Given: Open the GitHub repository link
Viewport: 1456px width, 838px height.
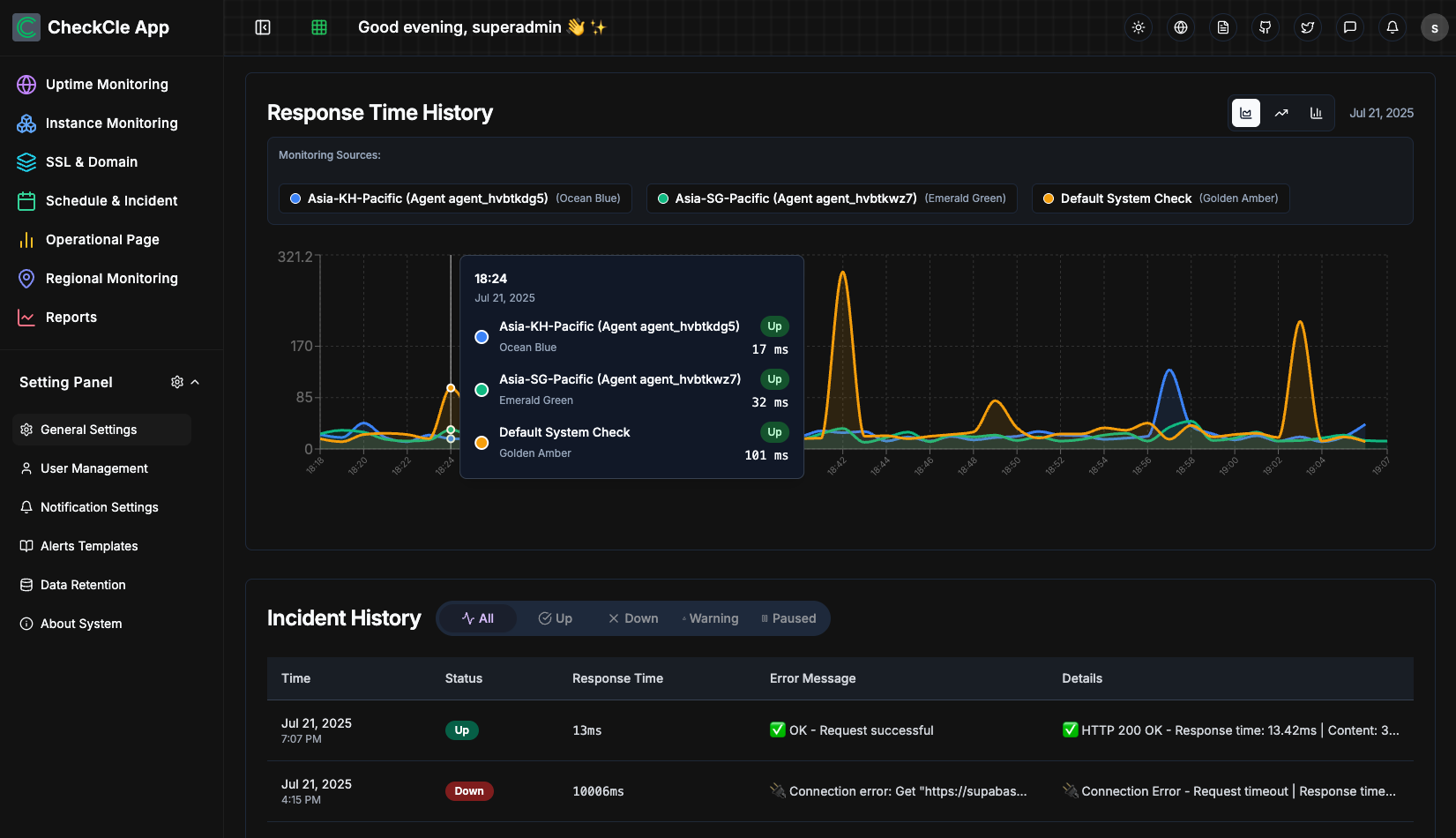Looking at the screenshot, I should pos(1265,27).
